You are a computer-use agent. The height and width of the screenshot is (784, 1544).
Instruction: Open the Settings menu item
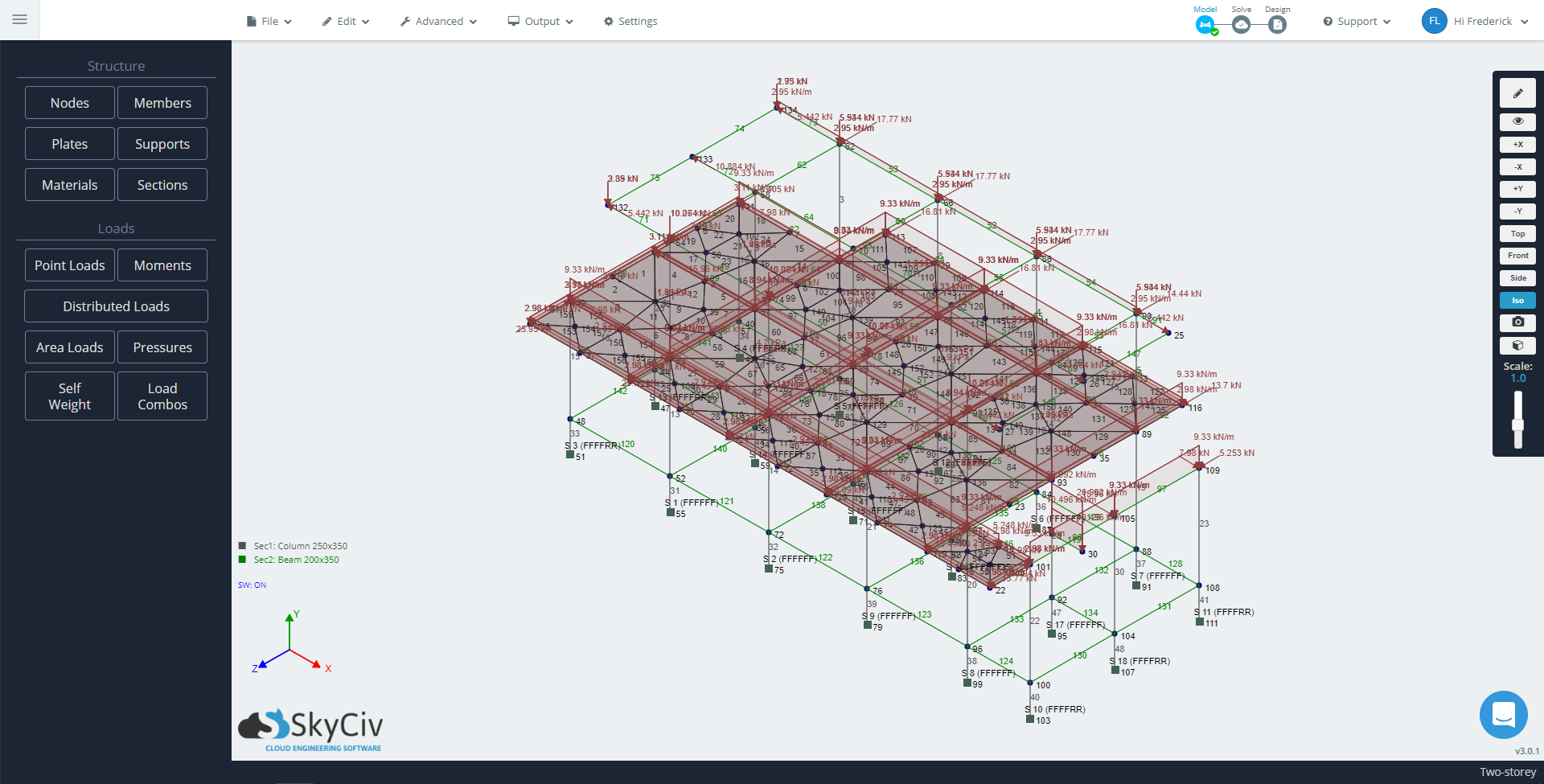[x=630, y=22]
